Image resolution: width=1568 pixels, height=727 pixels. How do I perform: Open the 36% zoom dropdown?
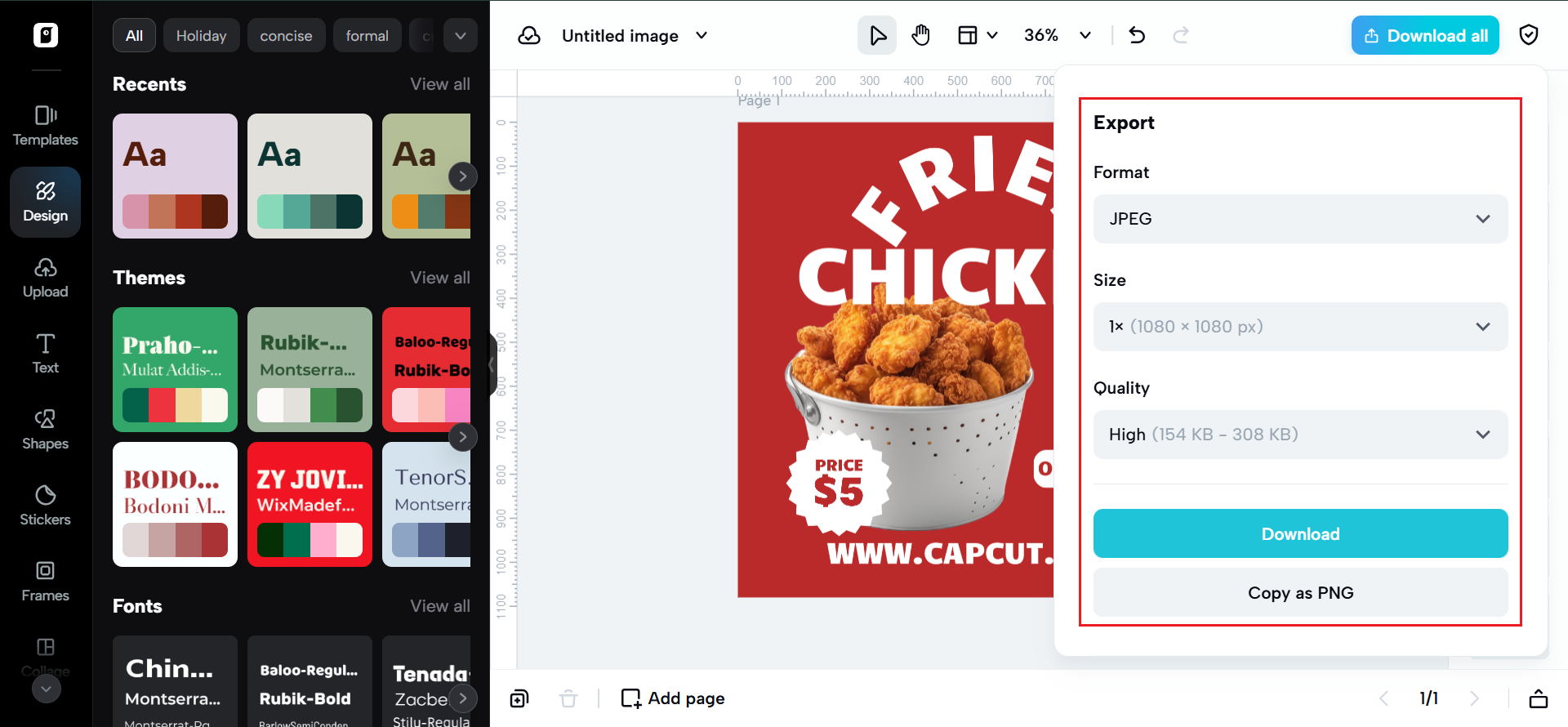coord(1058,35)
